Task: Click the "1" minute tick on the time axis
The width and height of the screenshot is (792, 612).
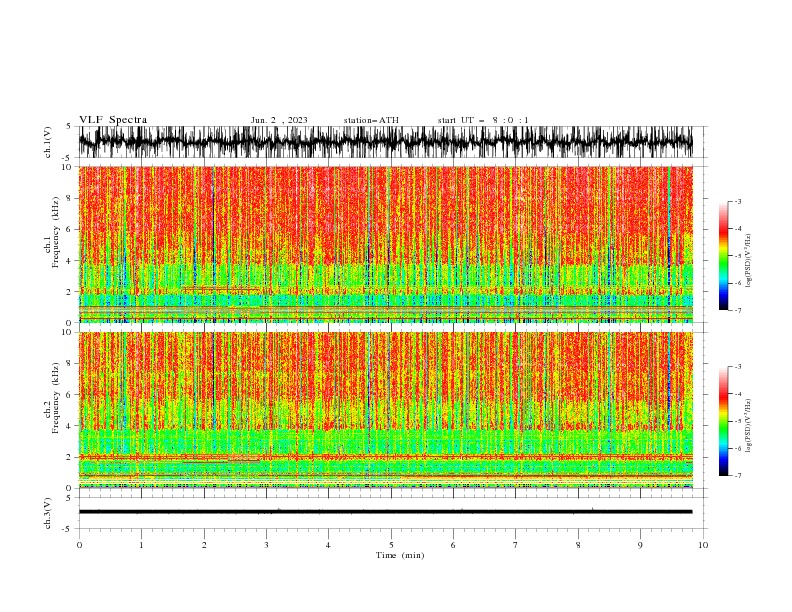Action: tap(141, 545)
